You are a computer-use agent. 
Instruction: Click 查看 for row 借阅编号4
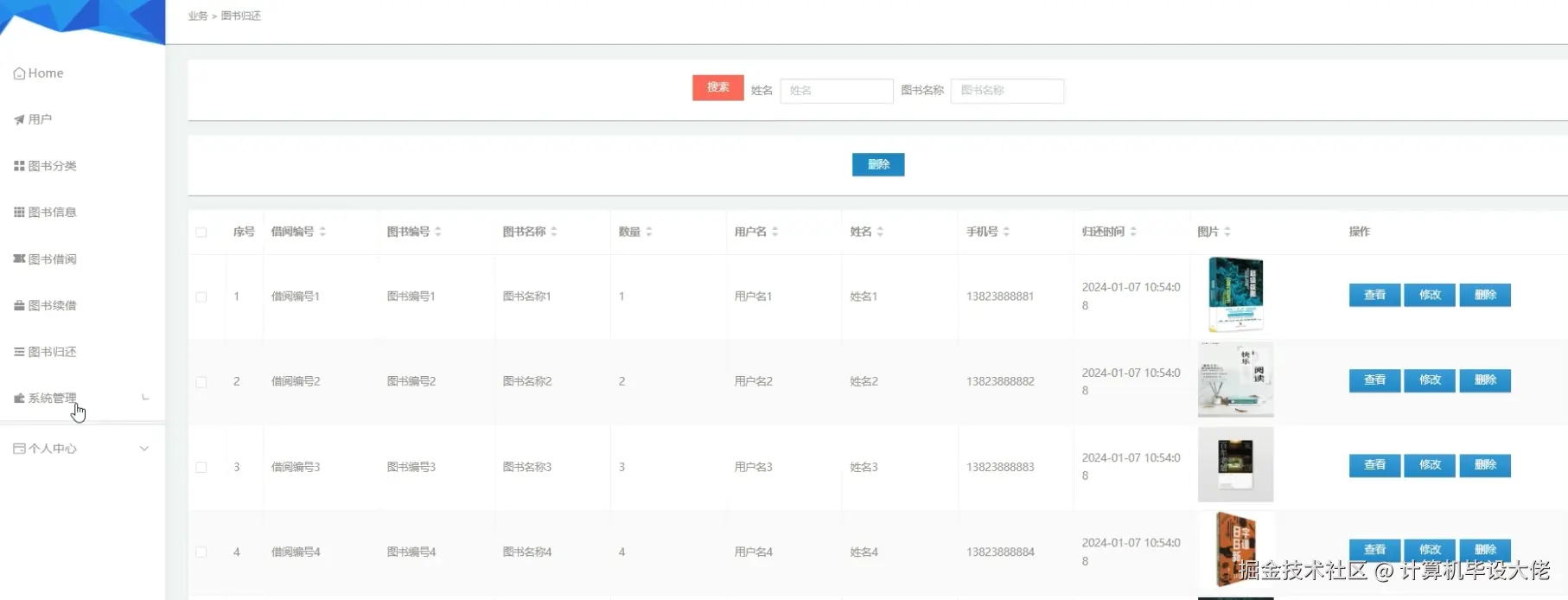[x=1374, y=550]
